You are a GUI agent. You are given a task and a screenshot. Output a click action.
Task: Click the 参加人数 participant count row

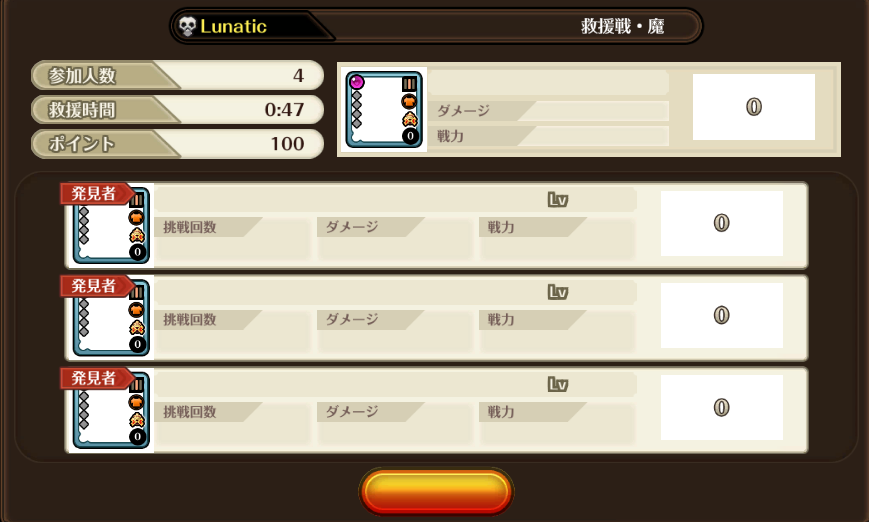[x=177, y=75]
